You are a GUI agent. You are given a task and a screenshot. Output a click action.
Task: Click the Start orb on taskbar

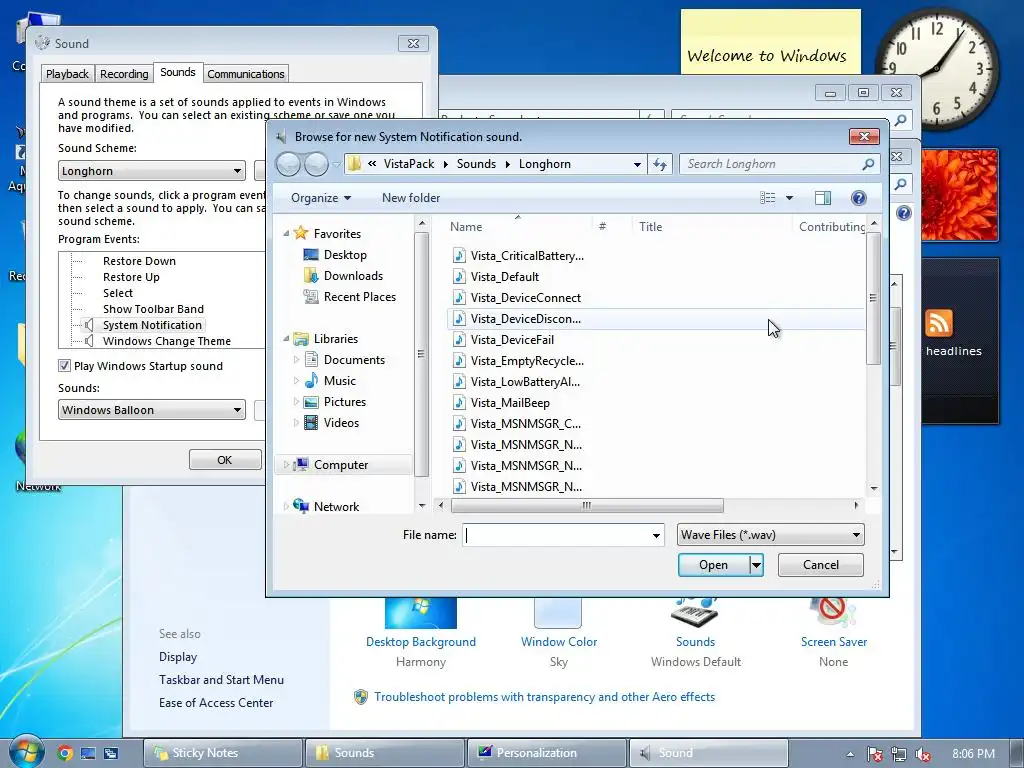pos(25,752)
